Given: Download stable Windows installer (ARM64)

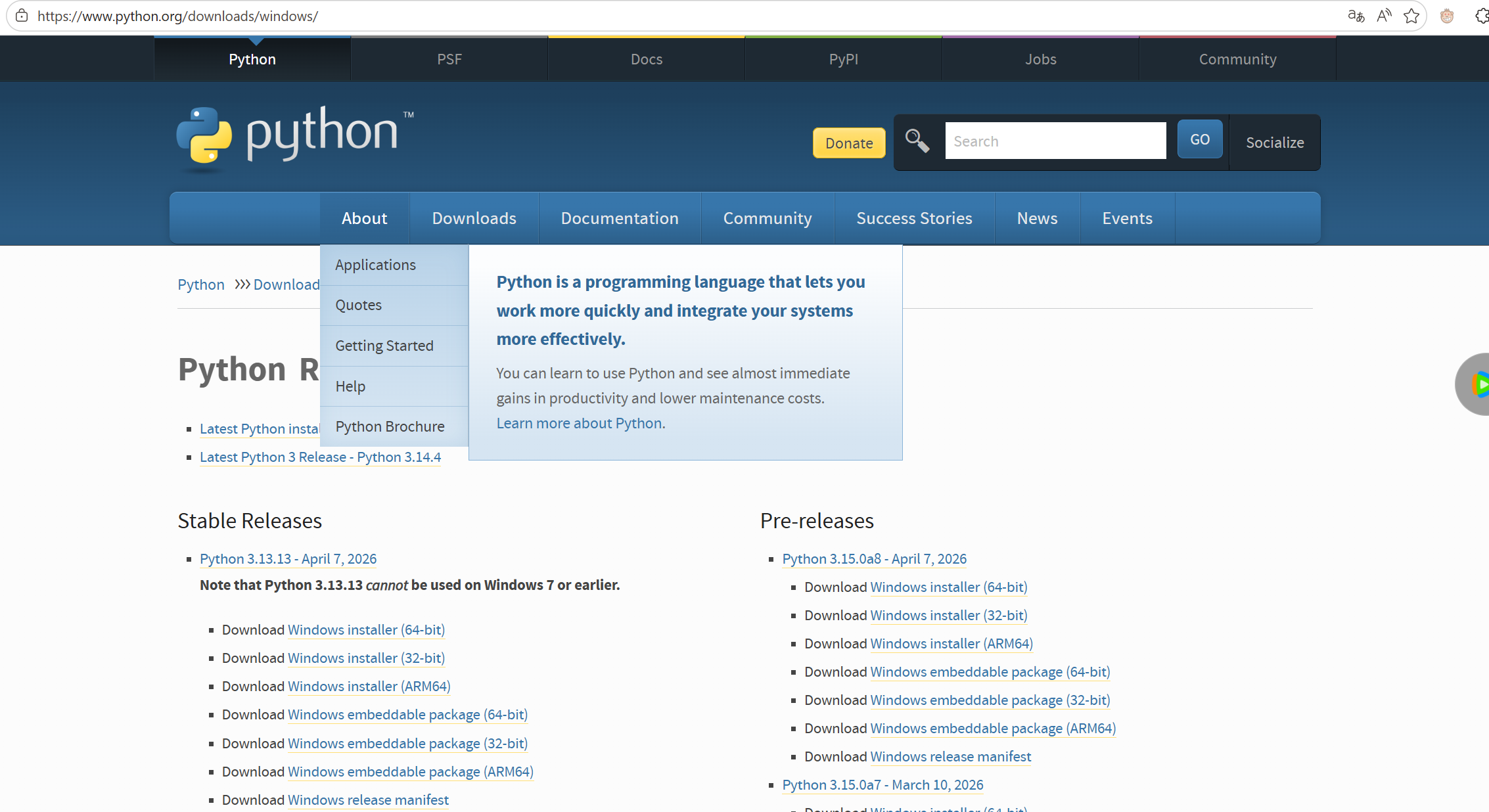Looking at the screenshot, I should tap(369, 687).
